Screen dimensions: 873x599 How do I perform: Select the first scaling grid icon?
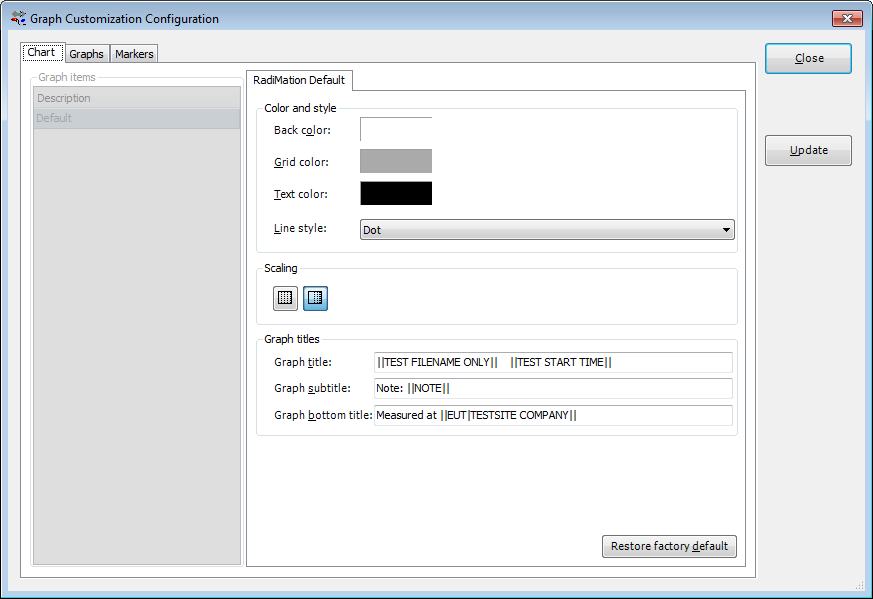(285, 298)
